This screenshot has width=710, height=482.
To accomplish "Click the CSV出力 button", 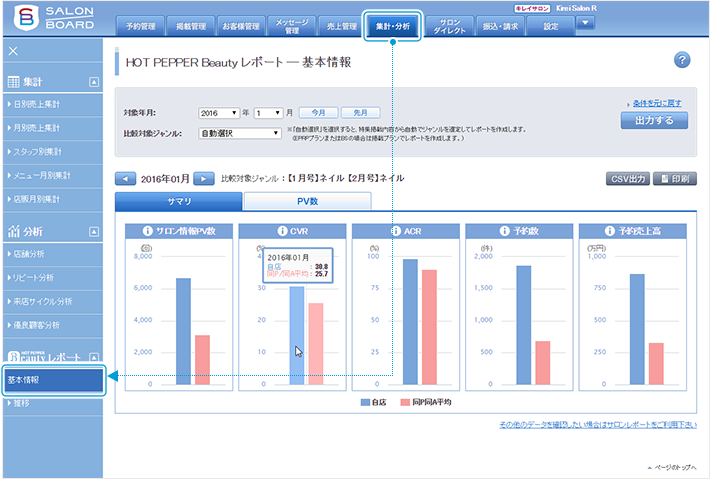I will coord(627,179).
